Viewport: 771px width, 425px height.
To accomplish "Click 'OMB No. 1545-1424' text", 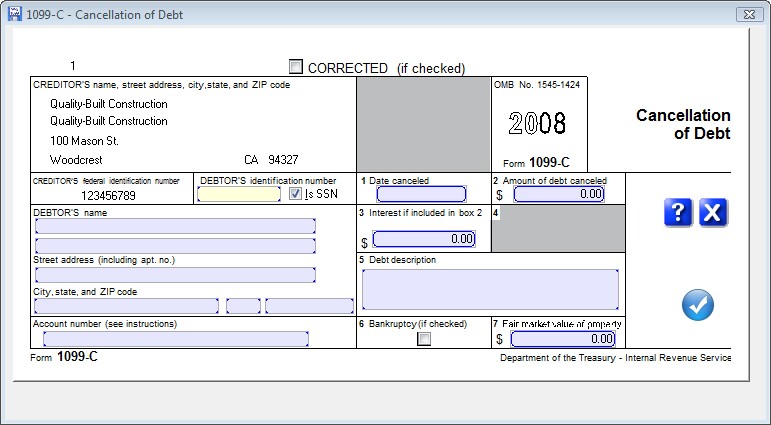I will pyautogui.click(x=537, y=85).
